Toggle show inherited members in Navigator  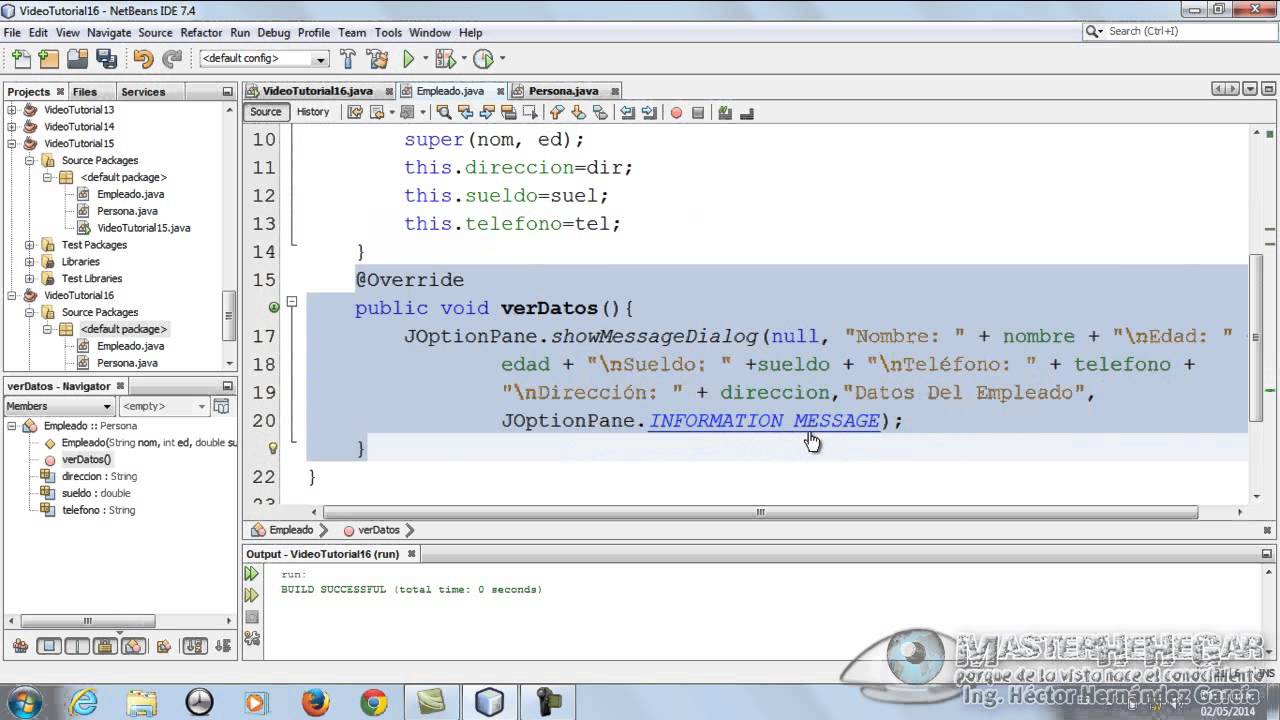(19, 646)
